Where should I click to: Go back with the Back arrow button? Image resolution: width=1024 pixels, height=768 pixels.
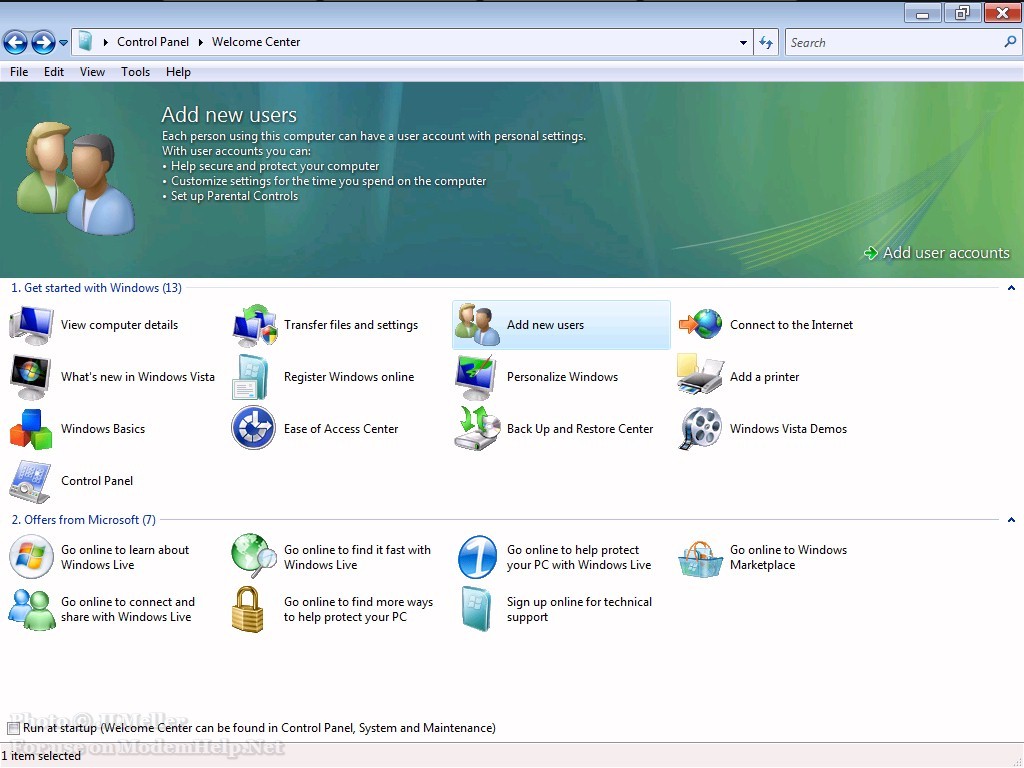point(15,42)
